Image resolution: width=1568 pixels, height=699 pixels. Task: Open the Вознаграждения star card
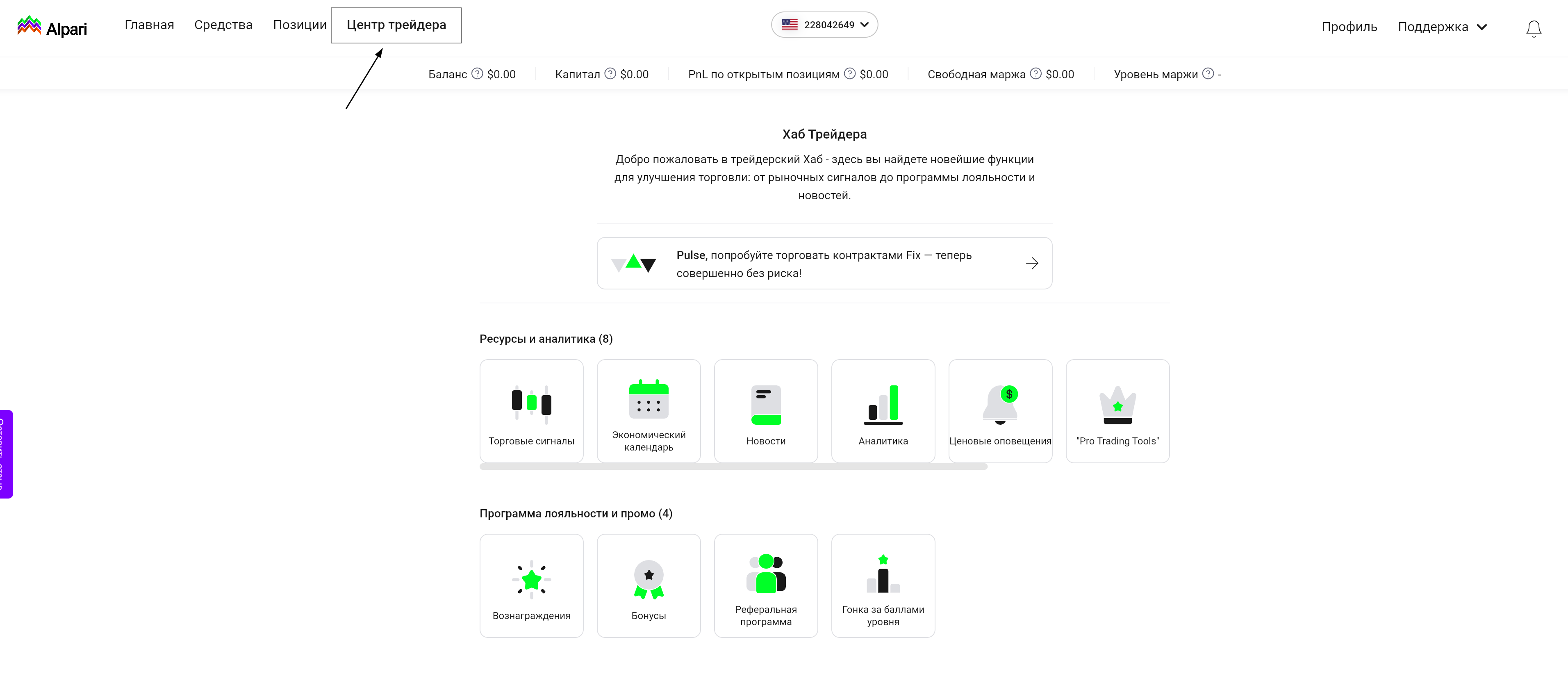[531, 586]
